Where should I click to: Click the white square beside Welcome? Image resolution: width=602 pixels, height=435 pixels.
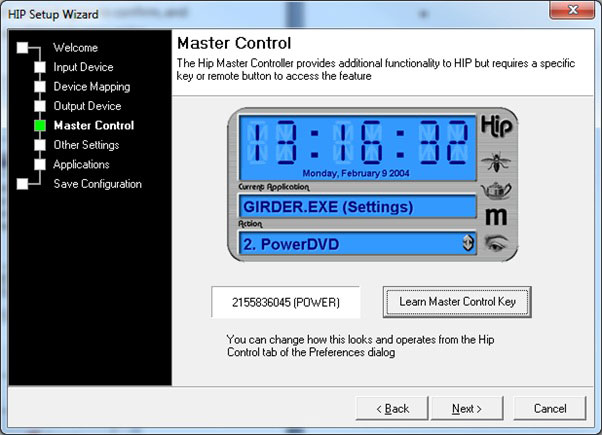tap(22, 48)
